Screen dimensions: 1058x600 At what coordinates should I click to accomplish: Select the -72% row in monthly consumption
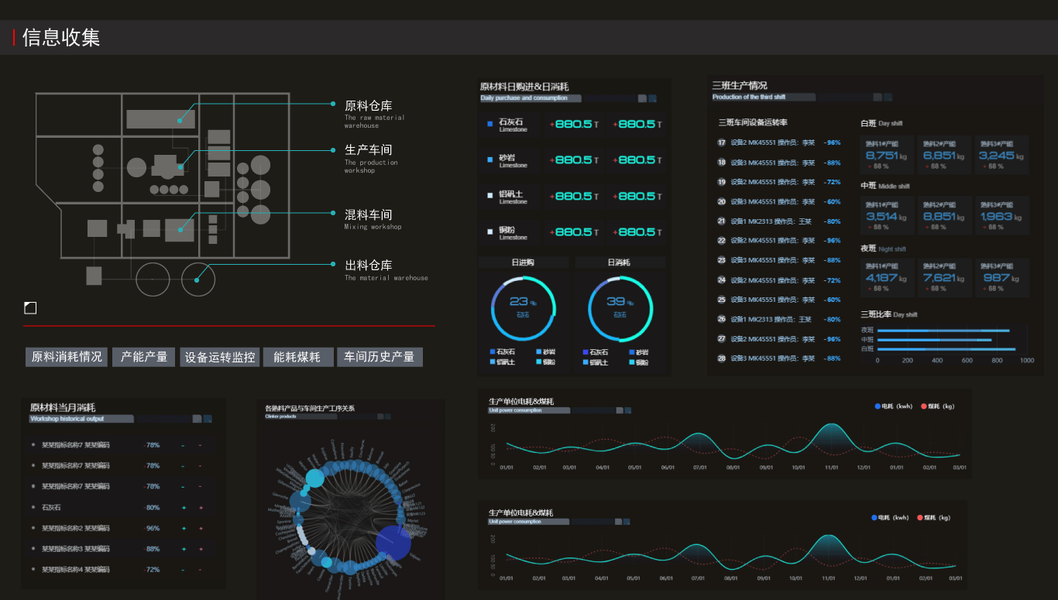[x=120, y=570]
